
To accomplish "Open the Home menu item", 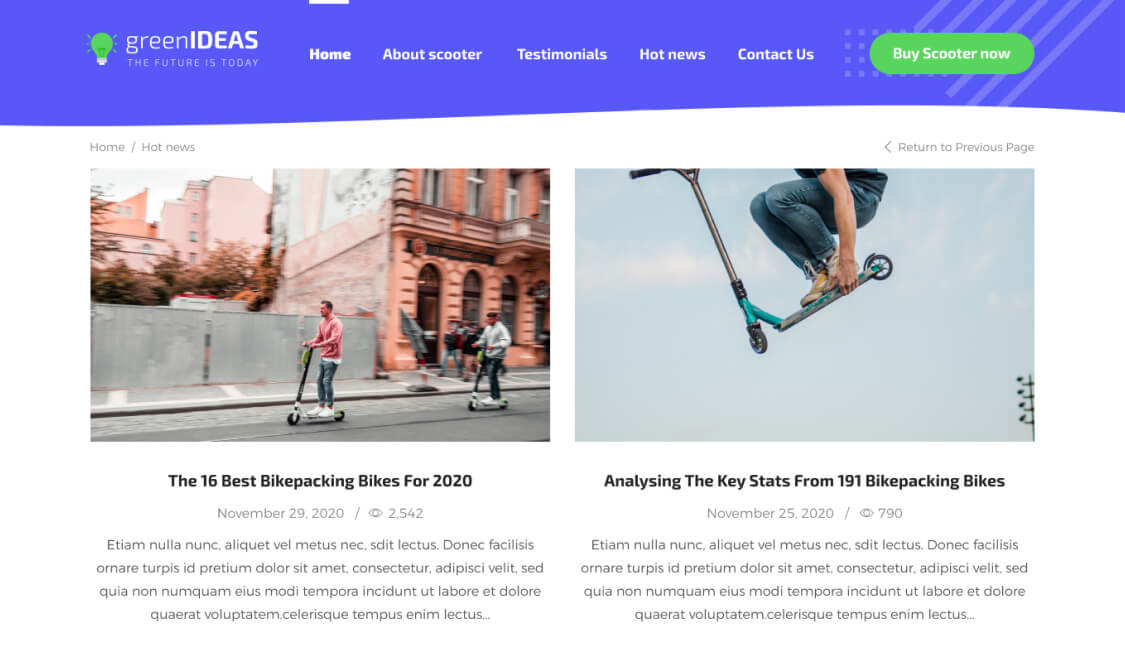I will coord(330,54).
